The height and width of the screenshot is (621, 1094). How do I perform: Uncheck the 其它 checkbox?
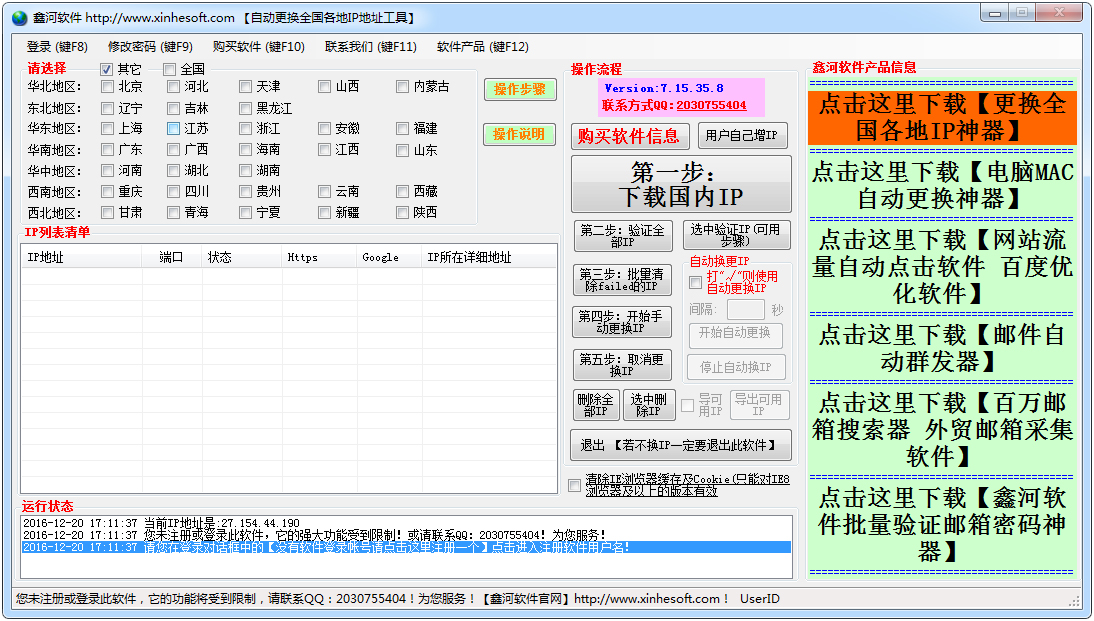point(106,68)
